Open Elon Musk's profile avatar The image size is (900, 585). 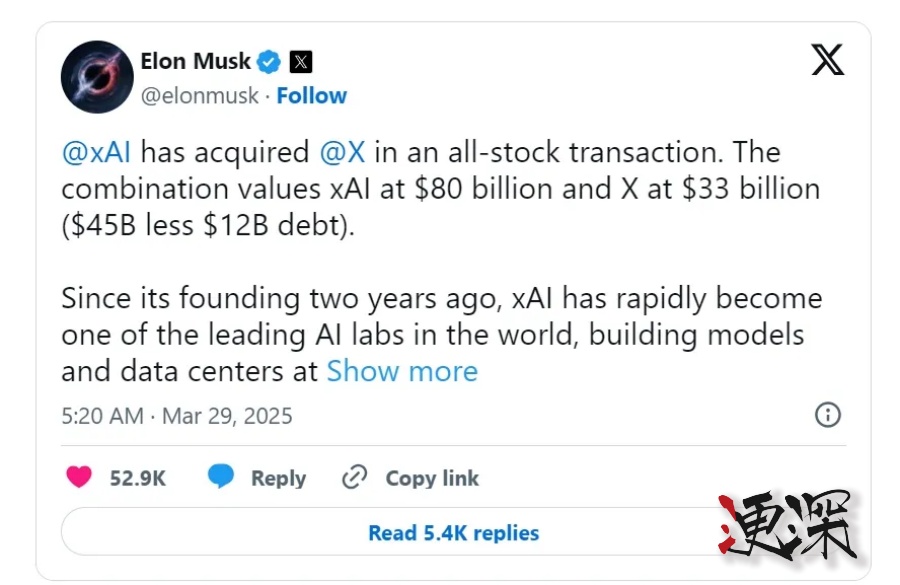(x=97, y=77)
